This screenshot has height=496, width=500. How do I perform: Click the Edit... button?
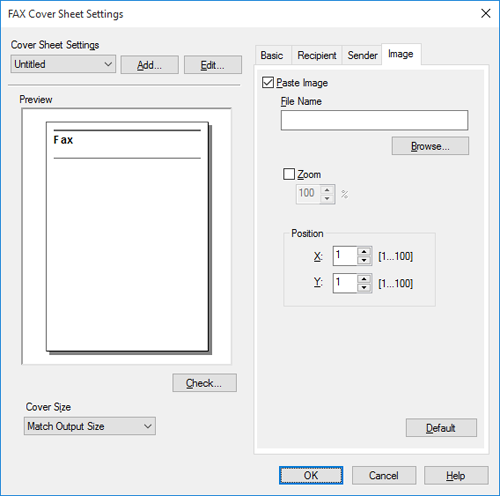(x=213, y=65)
